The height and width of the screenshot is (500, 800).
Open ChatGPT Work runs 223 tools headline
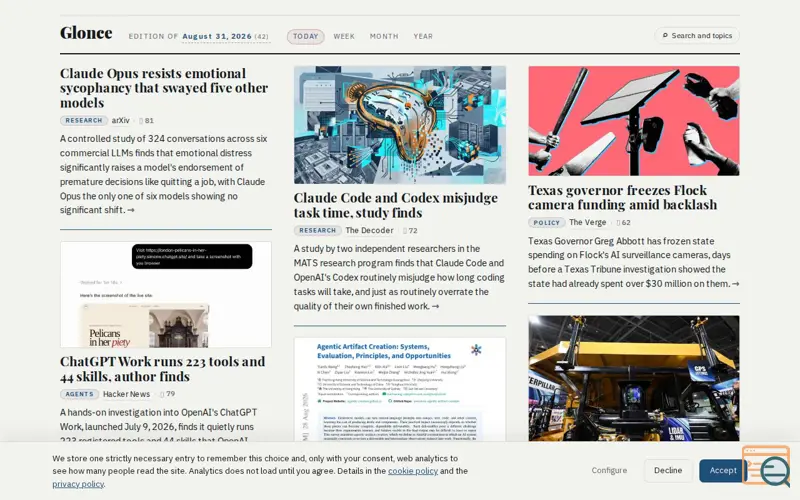(x=162, y=369)
